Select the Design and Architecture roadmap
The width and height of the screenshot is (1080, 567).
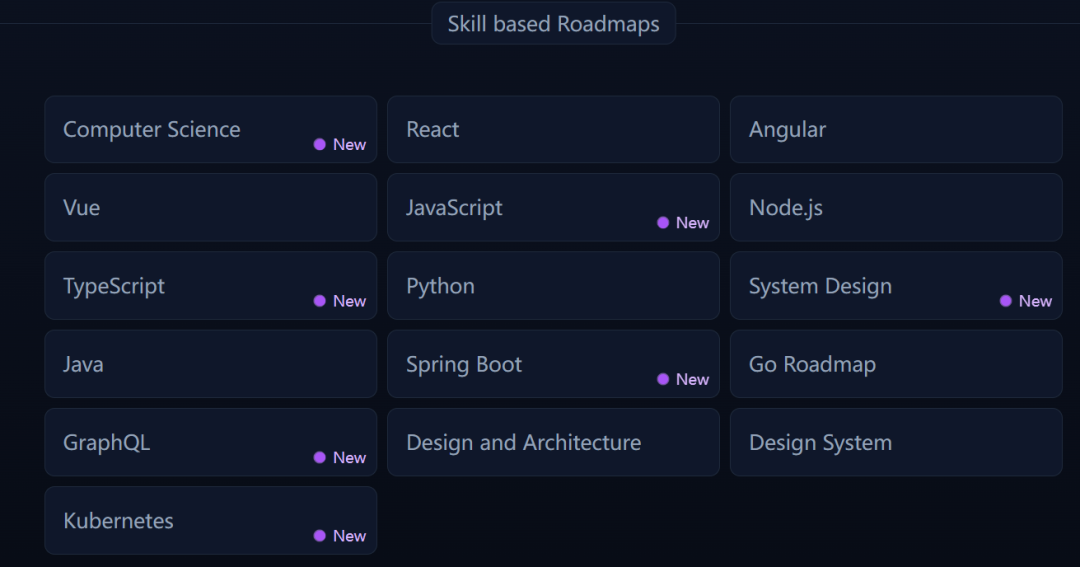553,442
